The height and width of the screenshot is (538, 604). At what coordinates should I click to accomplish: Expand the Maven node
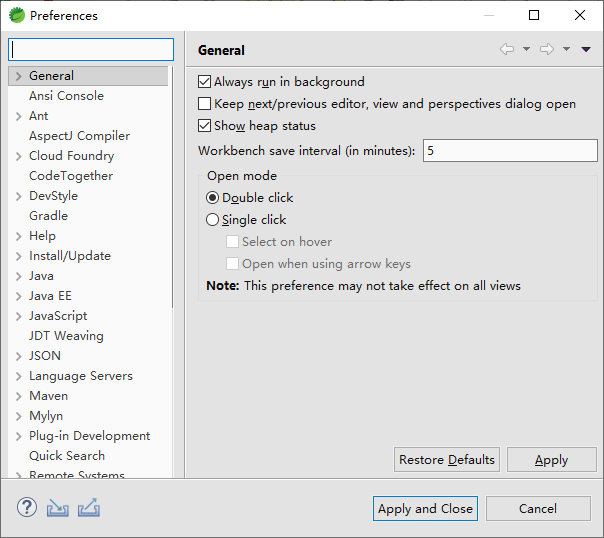(18, 396)
